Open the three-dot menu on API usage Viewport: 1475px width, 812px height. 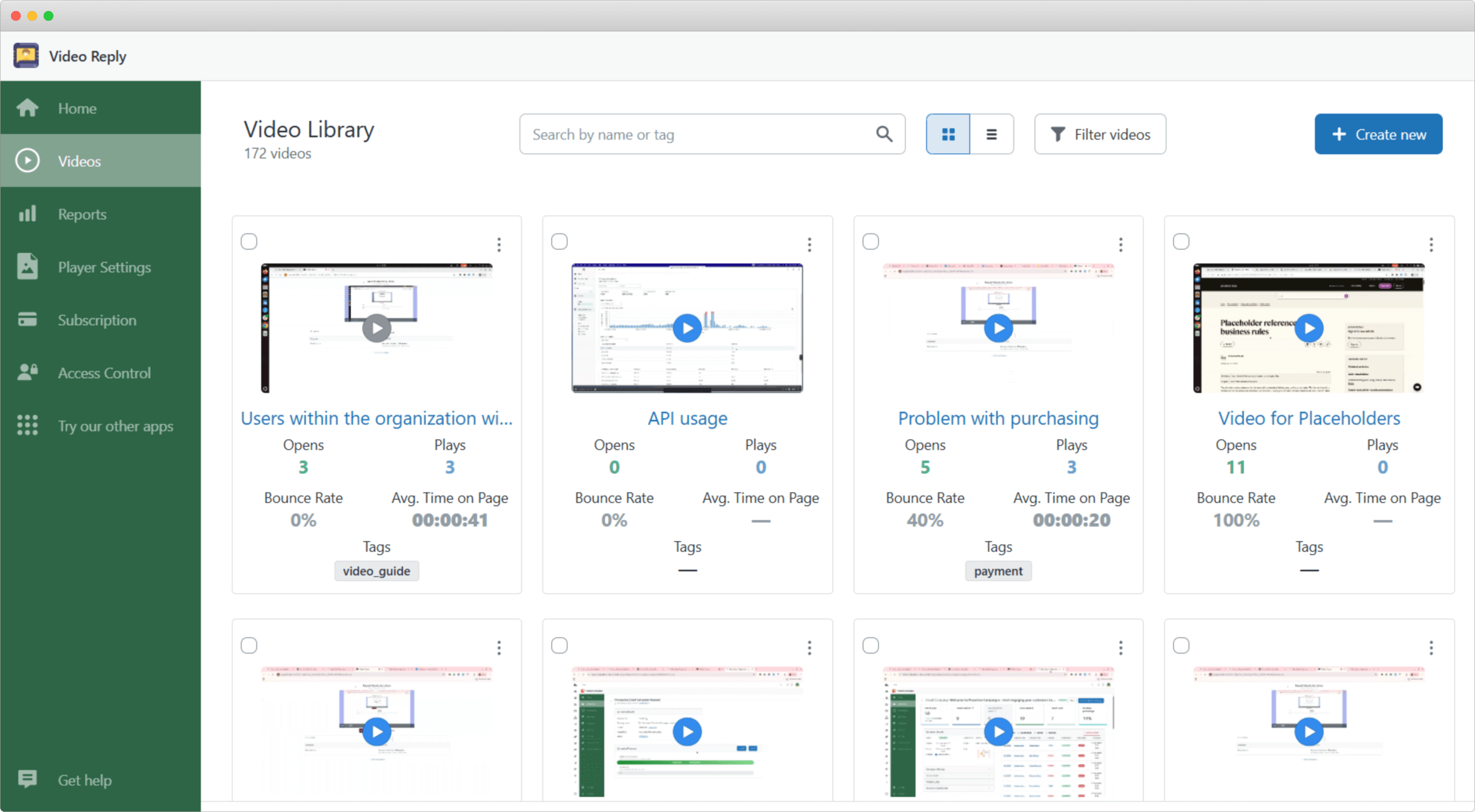point(810,244)
